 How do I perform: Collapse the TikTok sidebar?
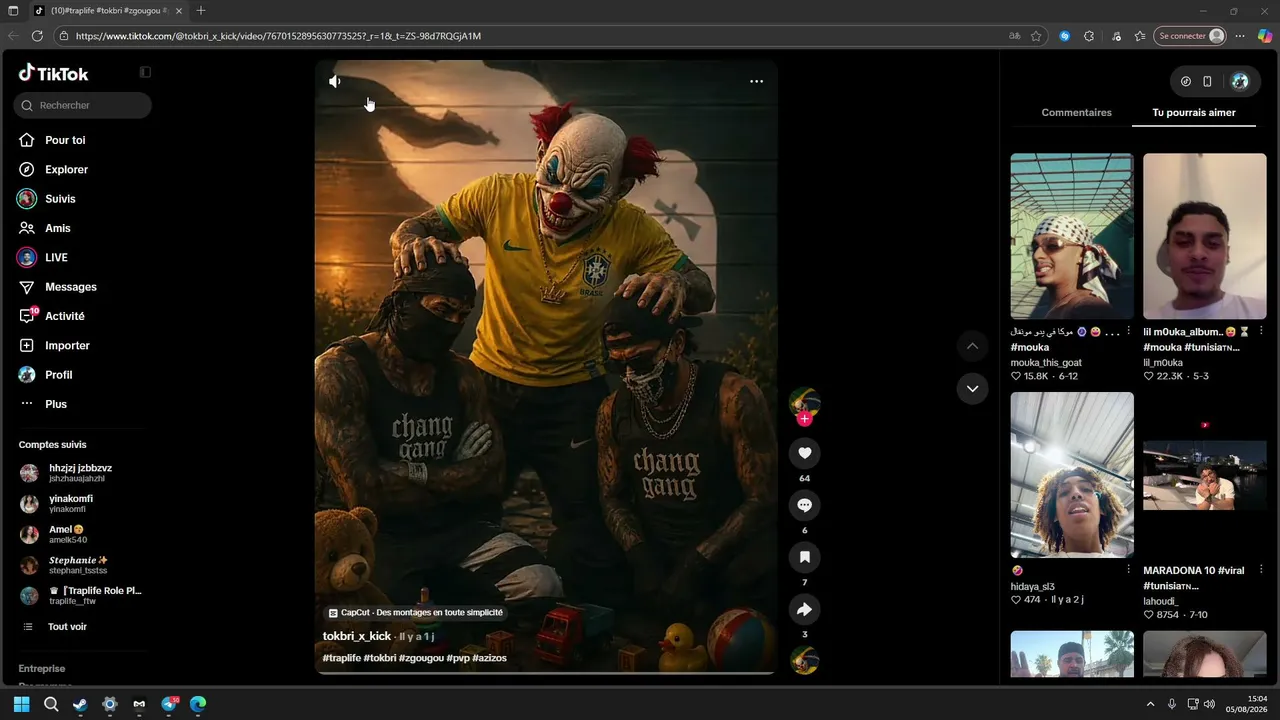pyautogui.click(x=145, y=72)
